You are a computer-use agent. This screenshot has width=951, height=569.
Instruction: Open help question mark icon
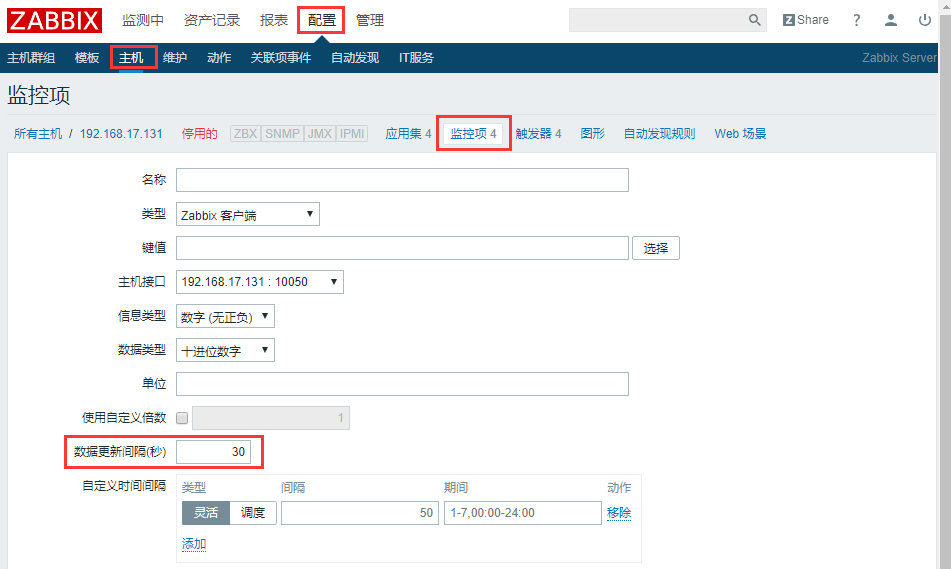[x=856, y=20]
